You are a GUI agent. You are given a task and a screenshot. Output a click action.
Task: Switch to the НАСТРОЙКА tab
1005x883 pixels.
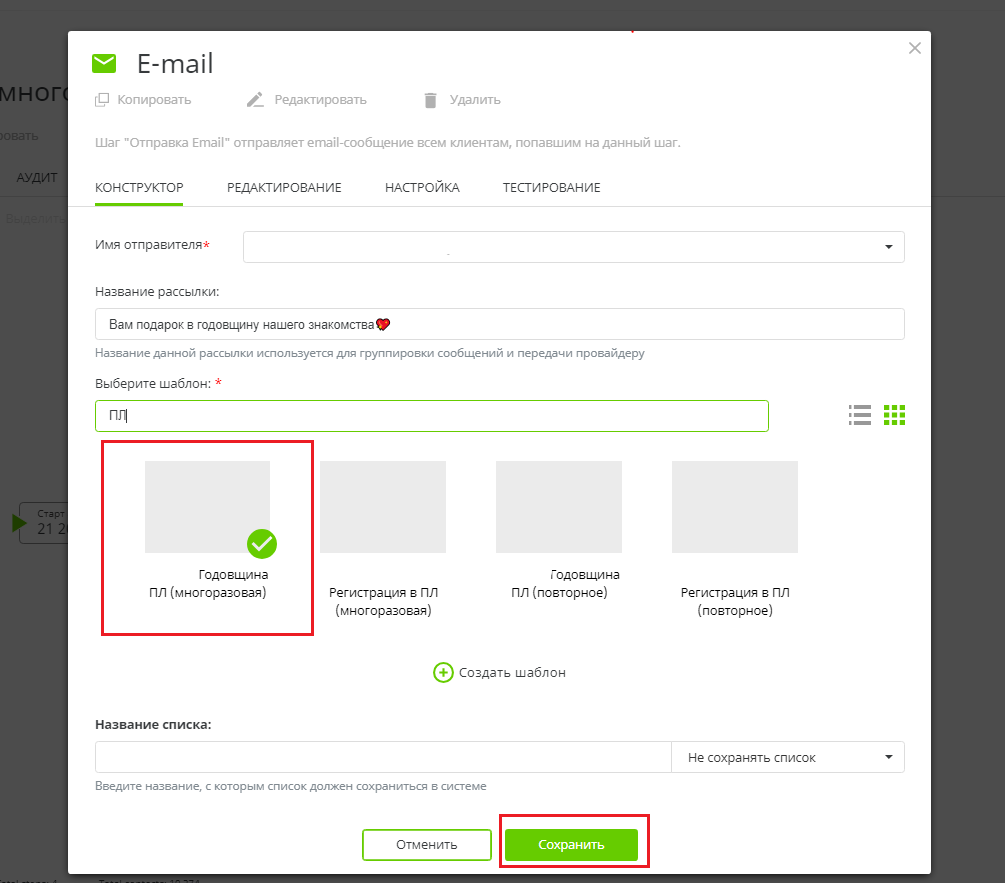[422, 187]
